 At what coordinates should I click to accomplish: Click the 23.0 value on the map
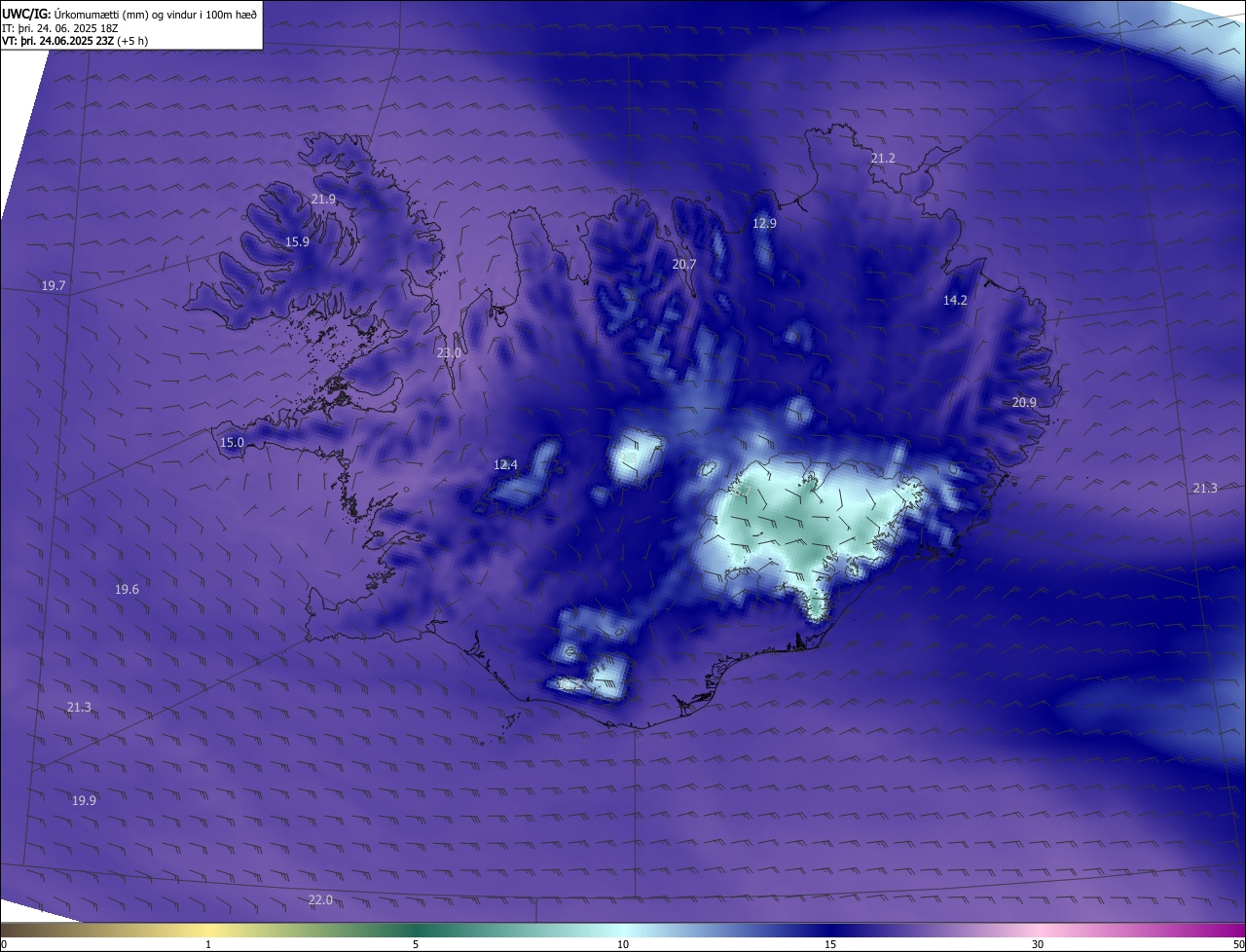(449, 352)
